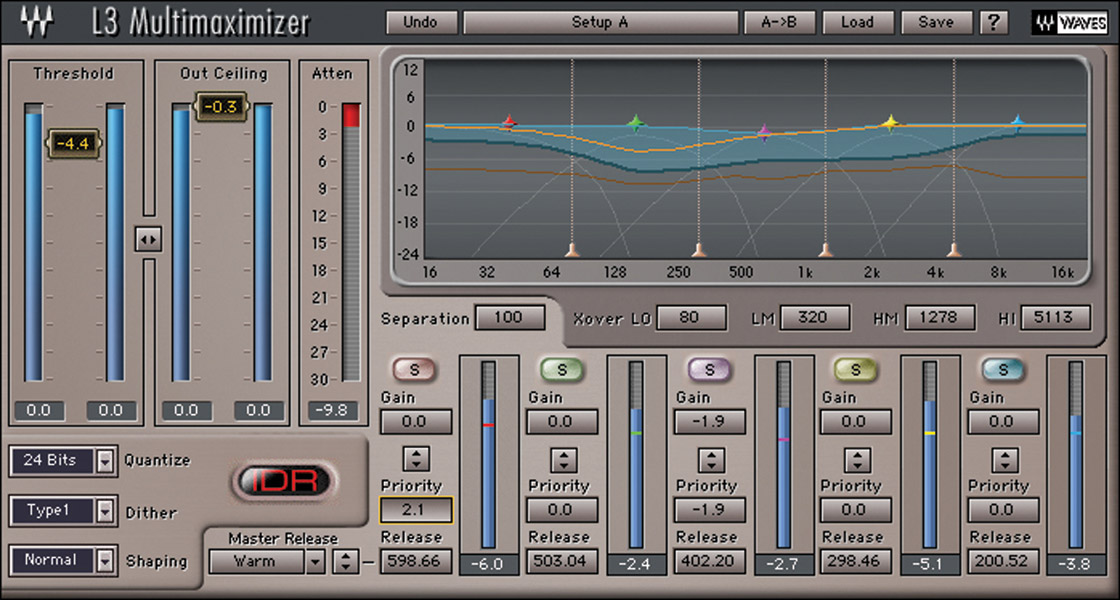Click the Xover LO field showing 80
The width and height of the screenshot is (1120, 600).
(x=691, y=317)
